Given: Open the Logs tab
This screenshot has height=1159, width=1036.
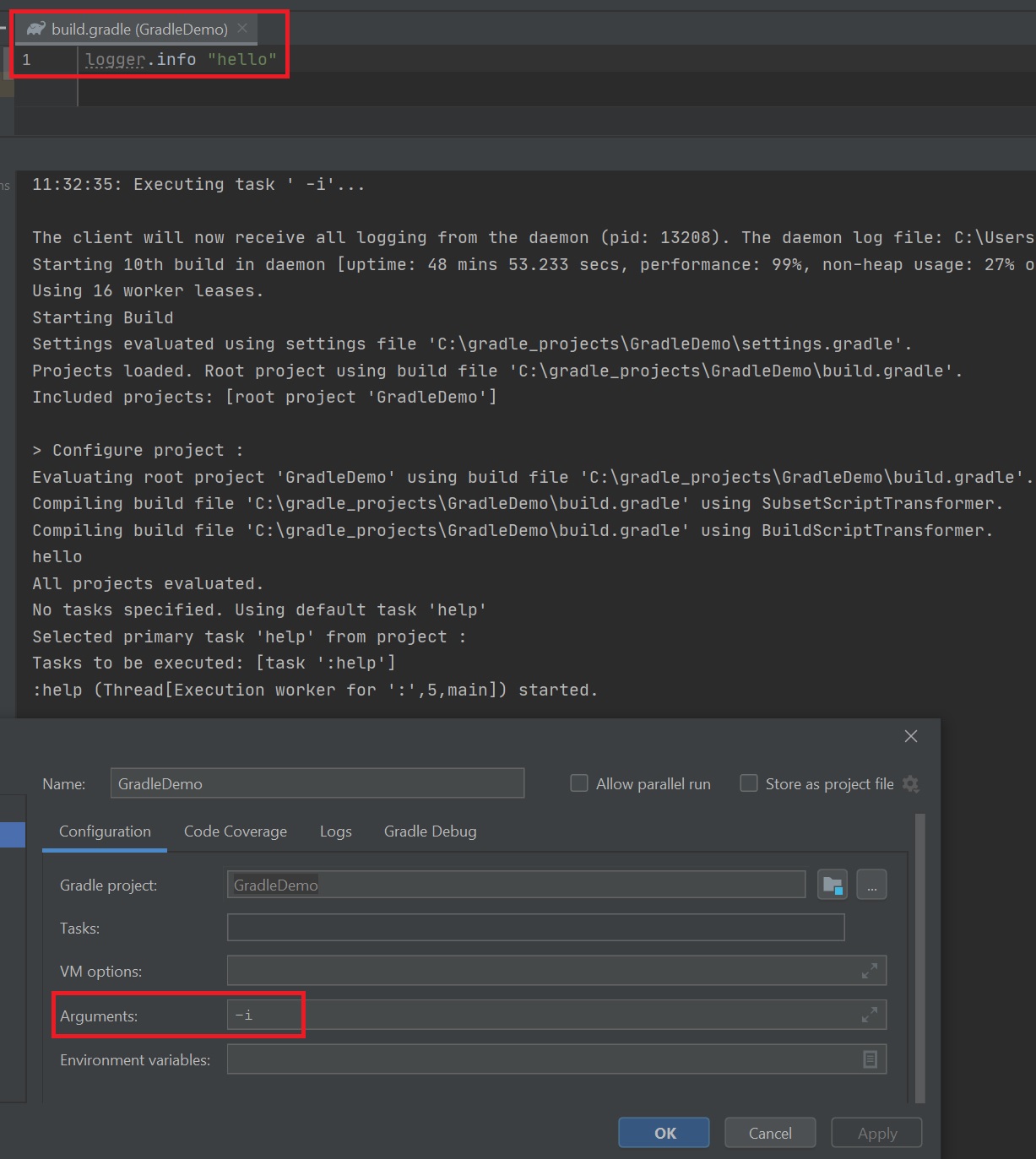Looking at the screenshot, I should click(x=335, y=831).
